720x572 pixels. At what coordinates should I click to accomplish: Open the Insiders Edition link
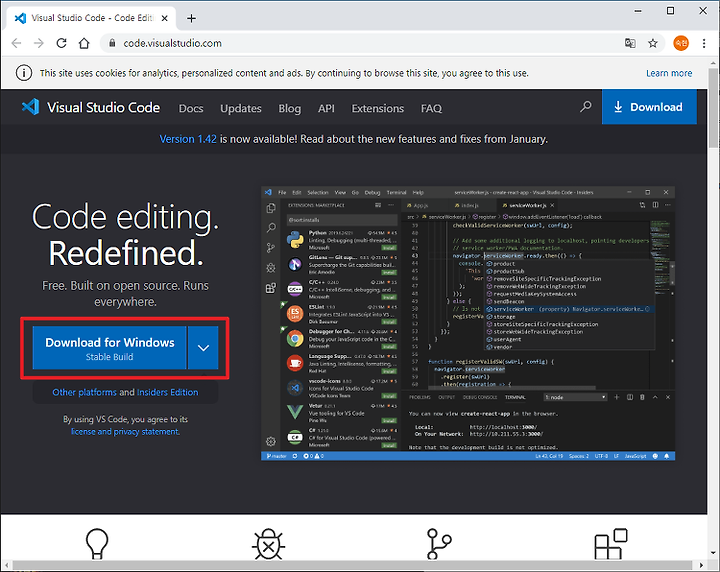pyautogui.click(x=168, y=393)
